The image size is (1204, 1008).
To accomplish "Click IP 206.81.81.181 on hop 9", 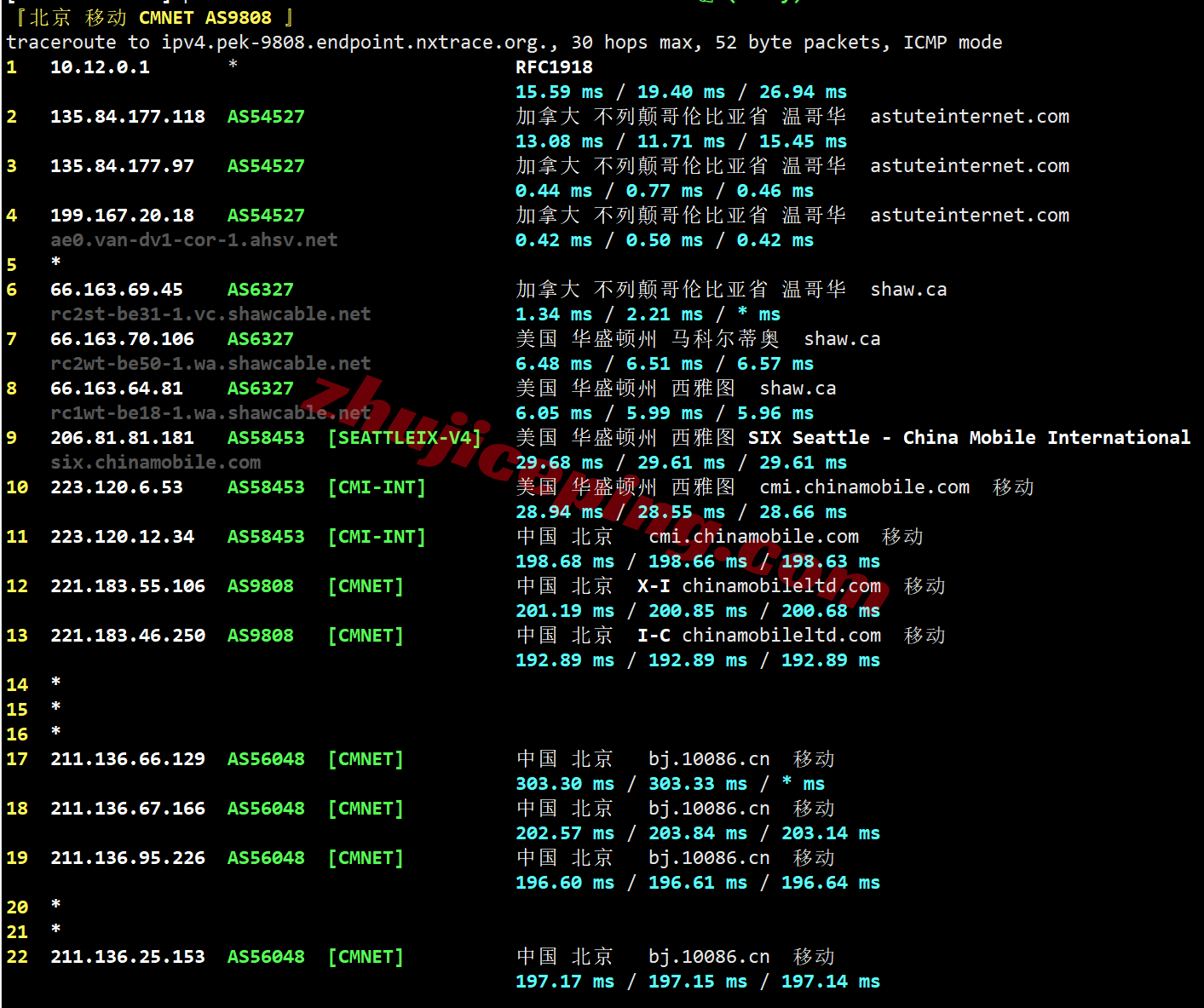I will (122, 438).
